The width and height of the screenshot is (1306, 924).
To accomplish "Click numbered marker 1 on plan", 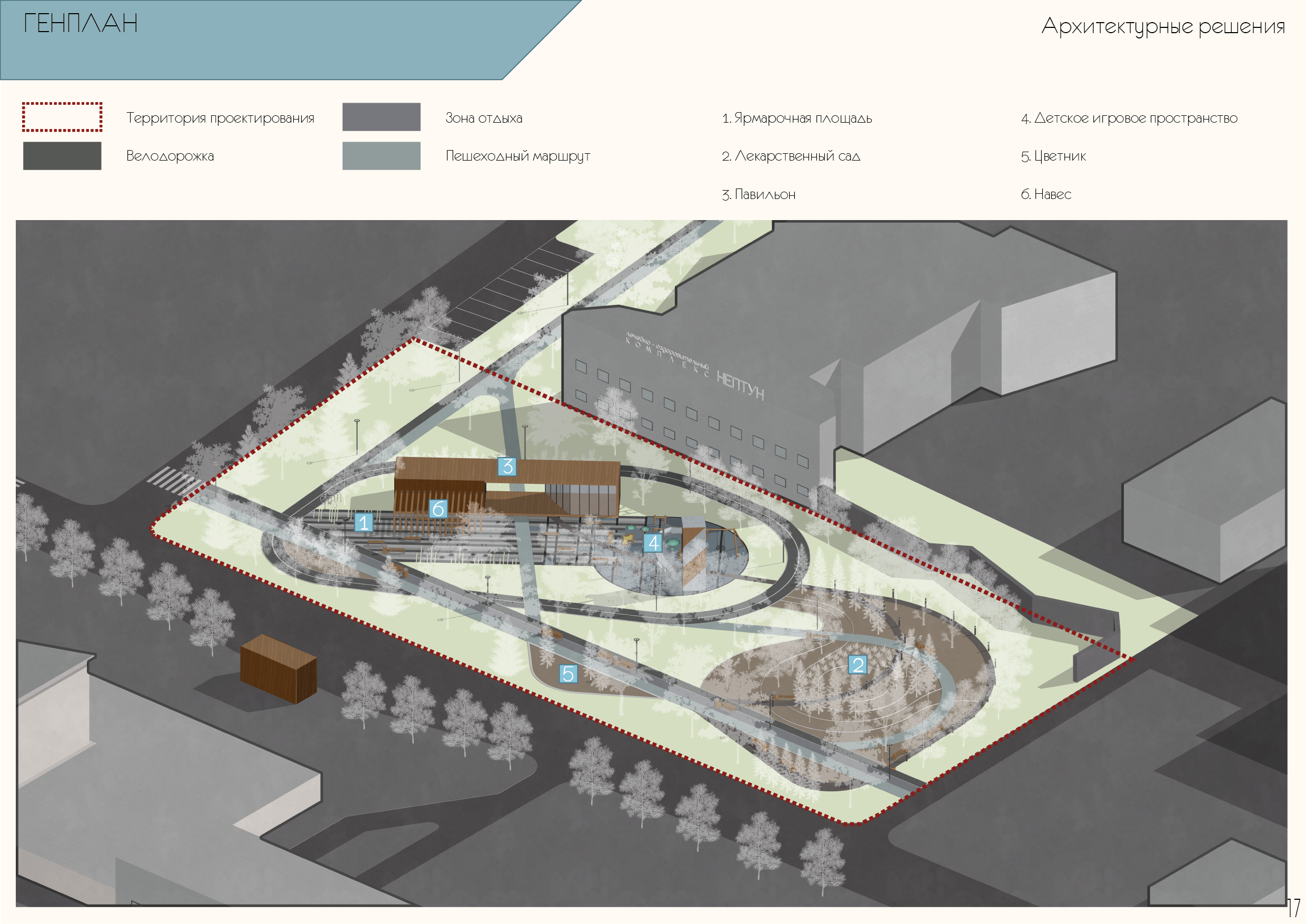I will pyautogui.click(x=363, y=522).
